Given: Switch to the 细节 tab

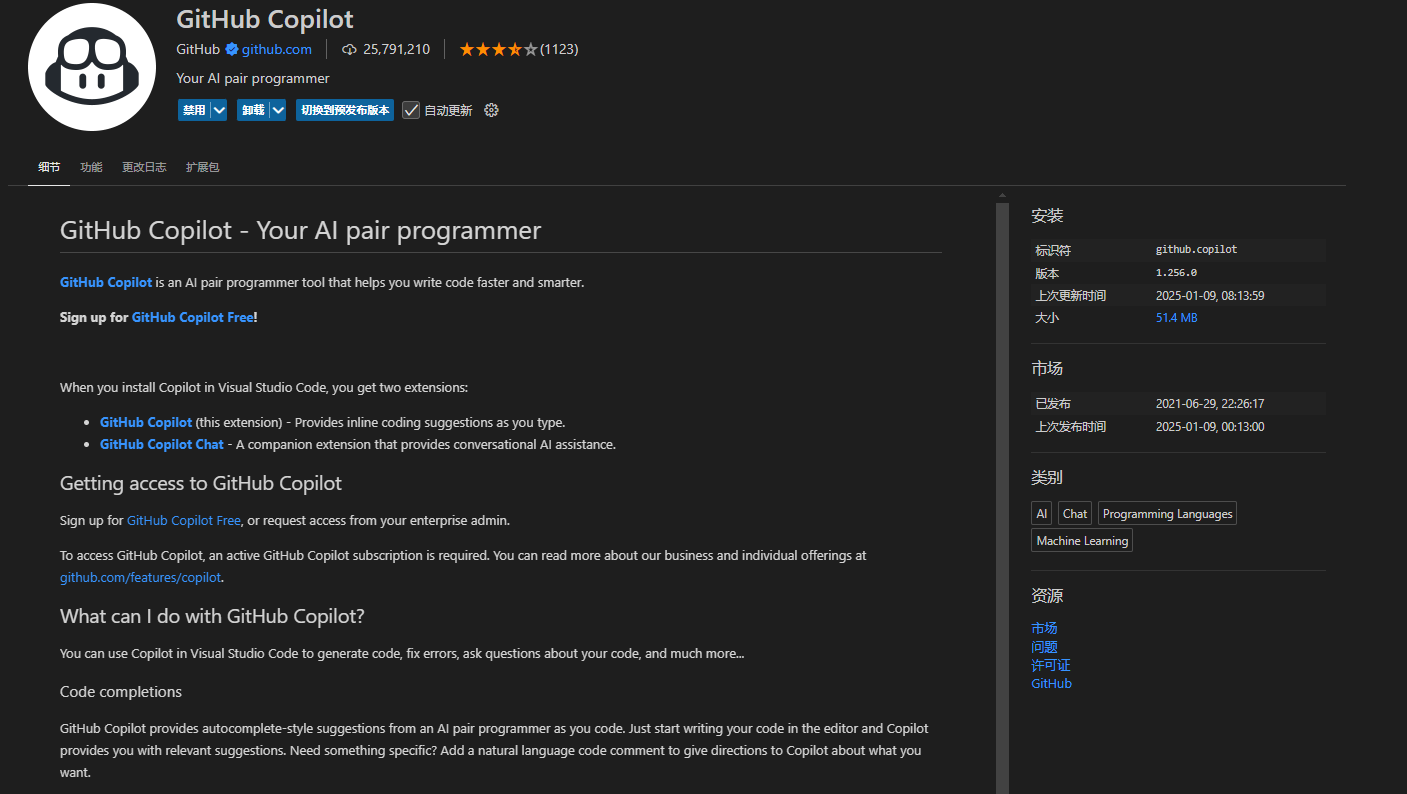Looking at the screenshot, I should tap(49, 167).
